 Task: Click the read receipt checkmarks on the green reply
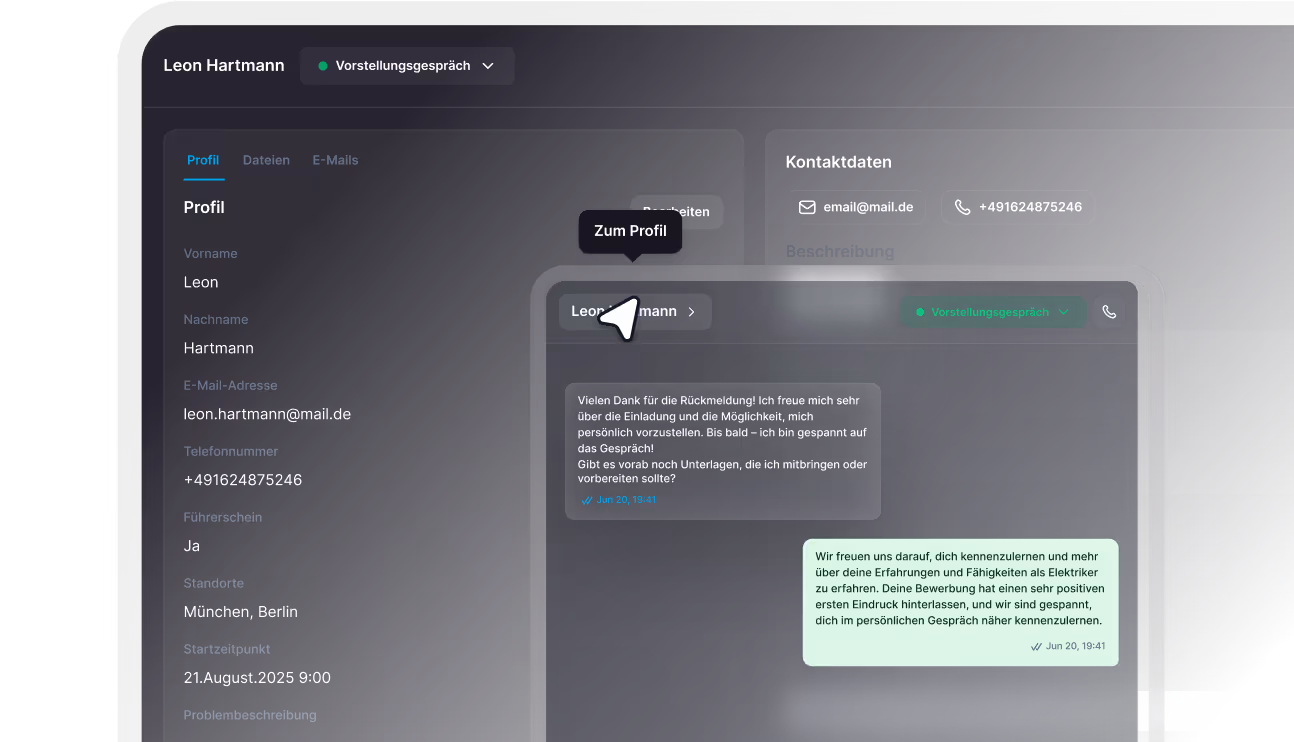1035,646
